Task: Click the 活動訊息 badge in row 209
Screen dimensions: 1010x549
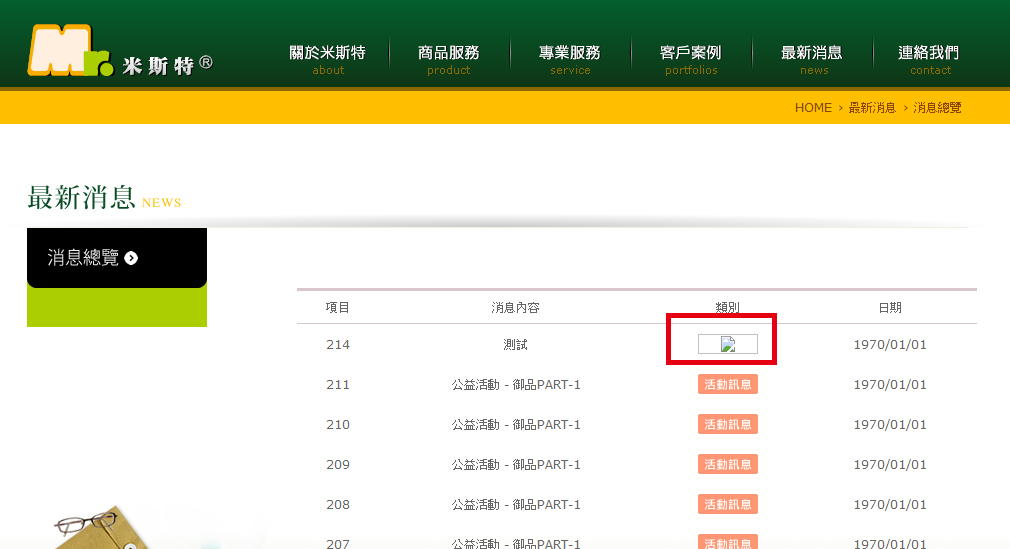Action: click(x=727, y=464)
